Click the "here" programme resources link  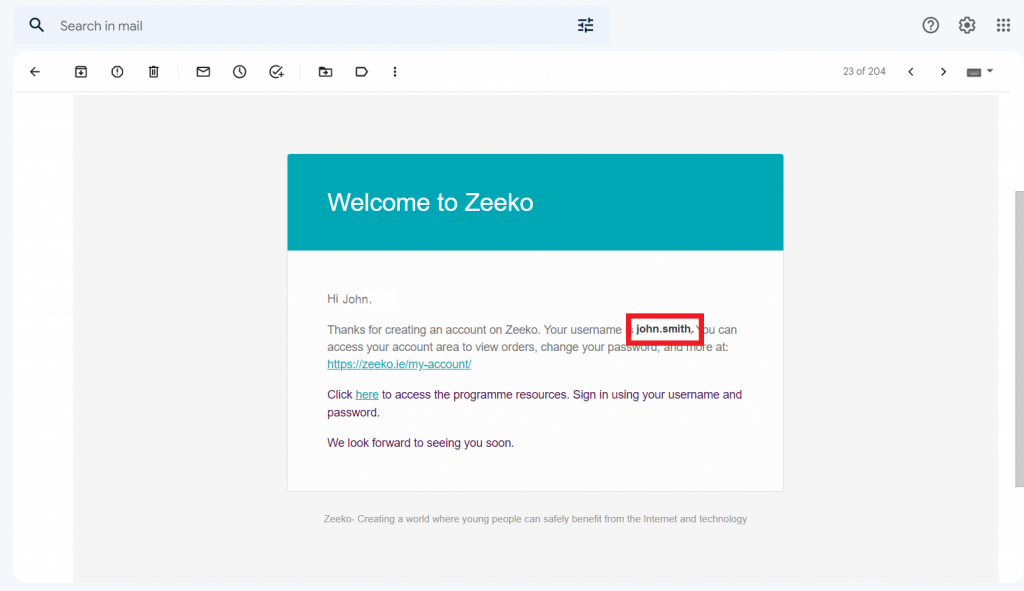pos(367,395)
